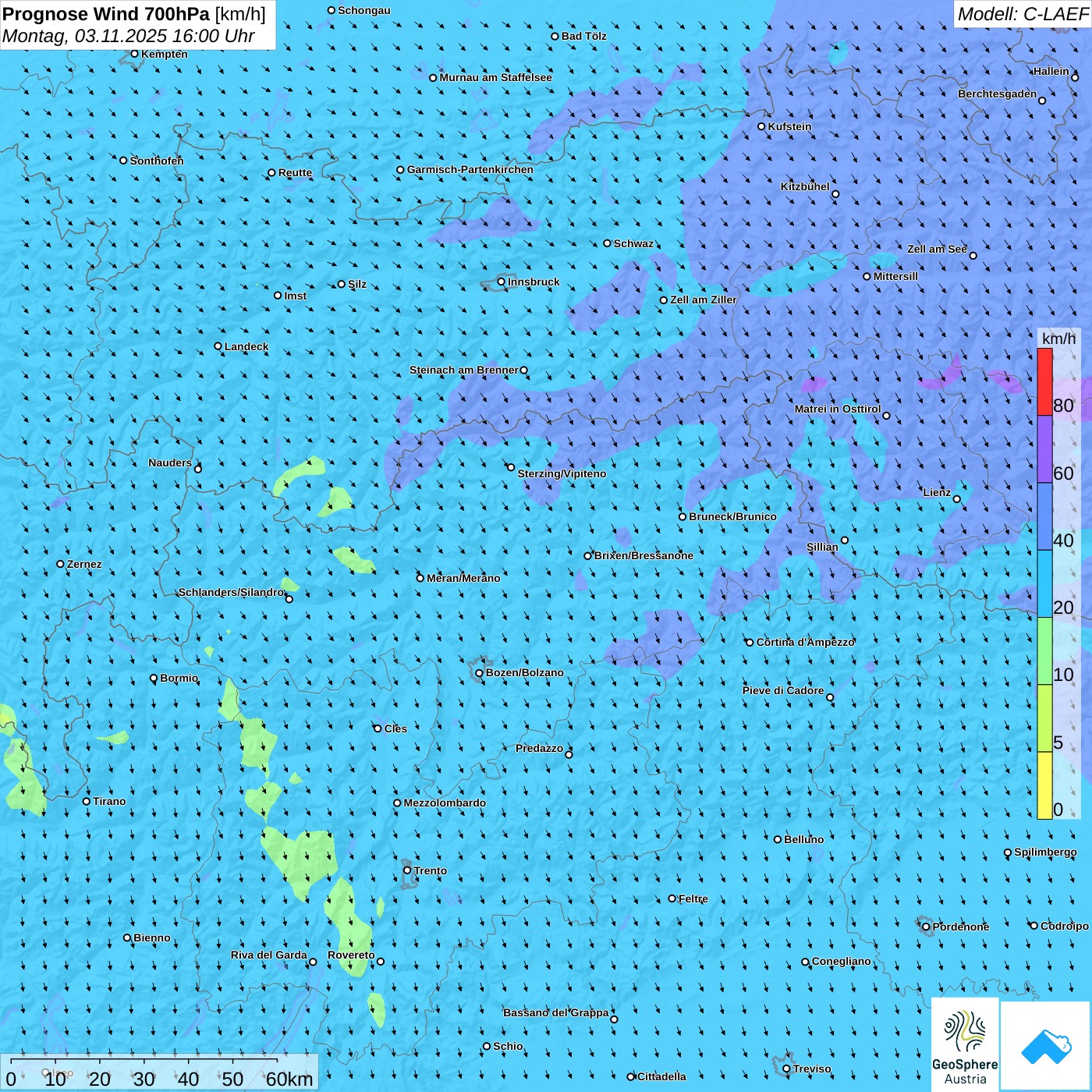The image size is (1092, 1092).
Task: Click the 60km scale bar label
Action: pyautogui.click(x=289, y=1080)
